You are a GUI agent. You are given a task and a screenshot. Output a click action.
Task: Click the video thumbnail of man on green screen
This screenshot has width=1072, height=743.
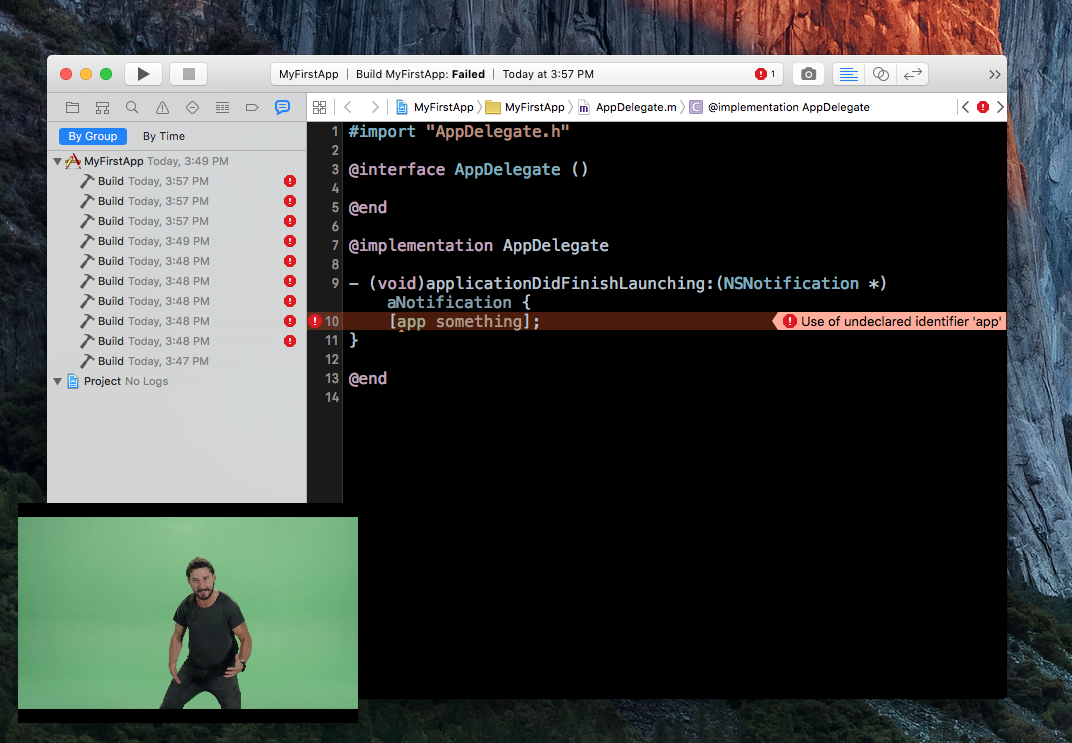(188, 612)
